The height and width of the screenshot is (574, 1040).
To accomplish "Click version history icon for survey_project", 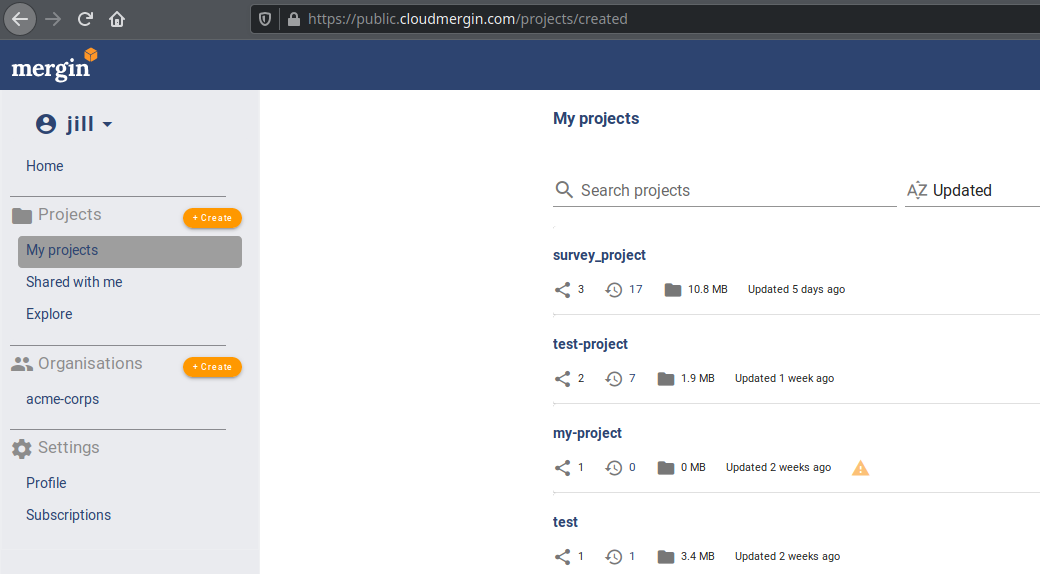I will (x=614, y=290).
